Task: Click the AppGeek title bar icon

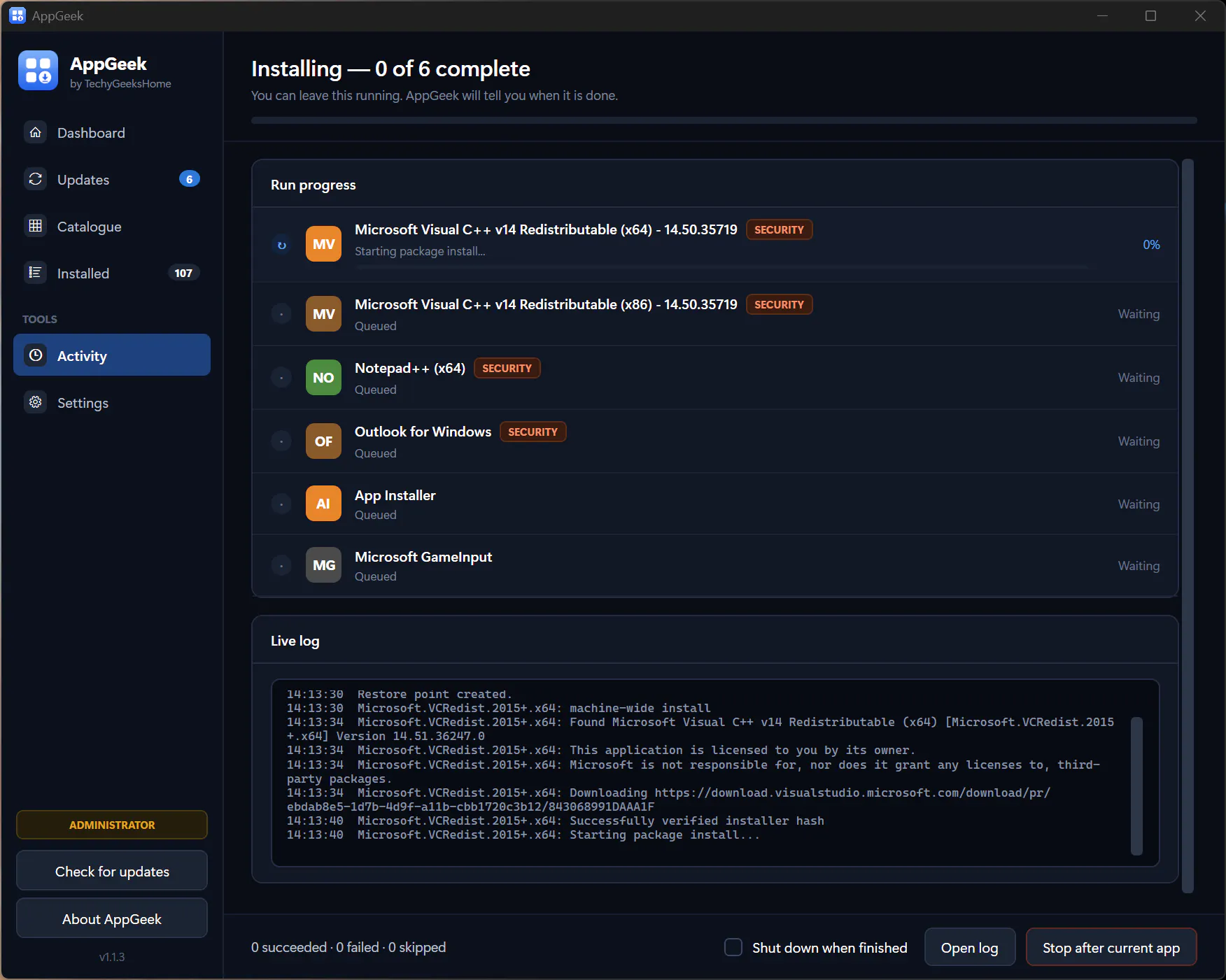Action: (17, 15)
